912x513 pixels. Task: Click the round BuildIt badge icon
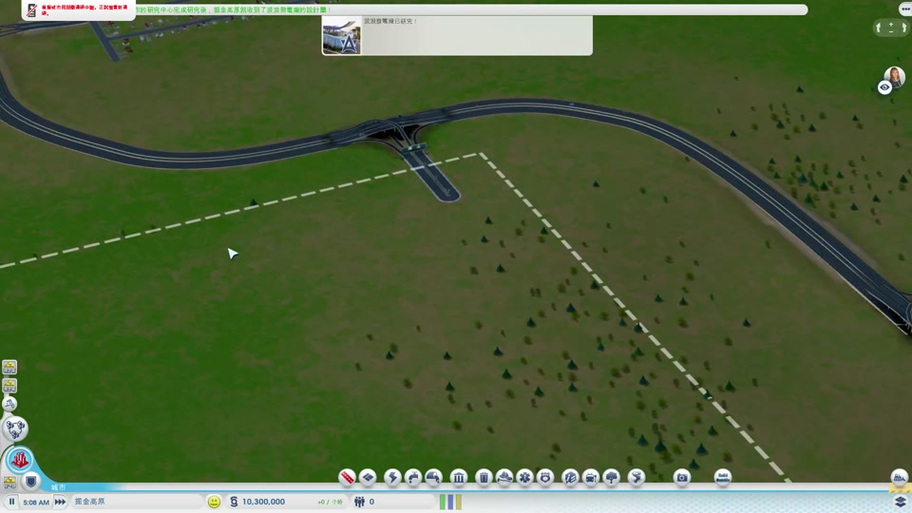(x=722, y=478)
